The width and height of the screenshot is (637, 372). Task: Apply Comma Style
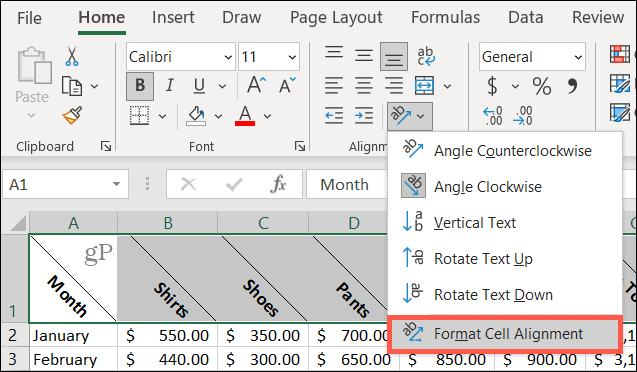point(572,86)
